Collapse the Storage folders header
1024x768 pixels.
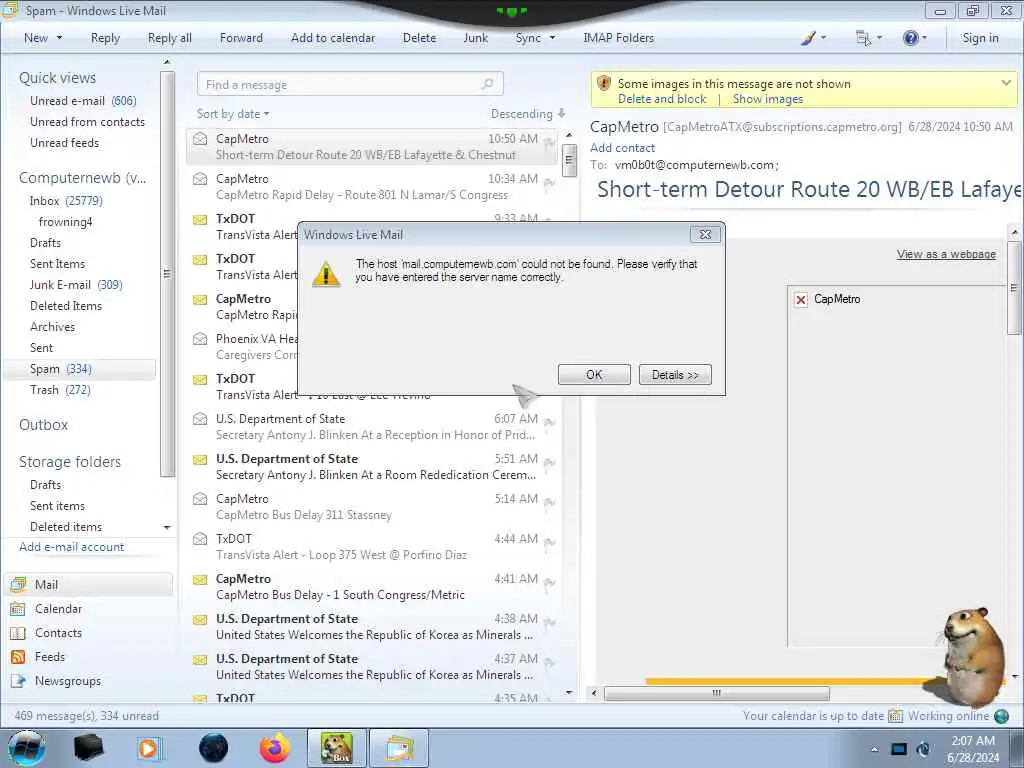pos(70,462)
